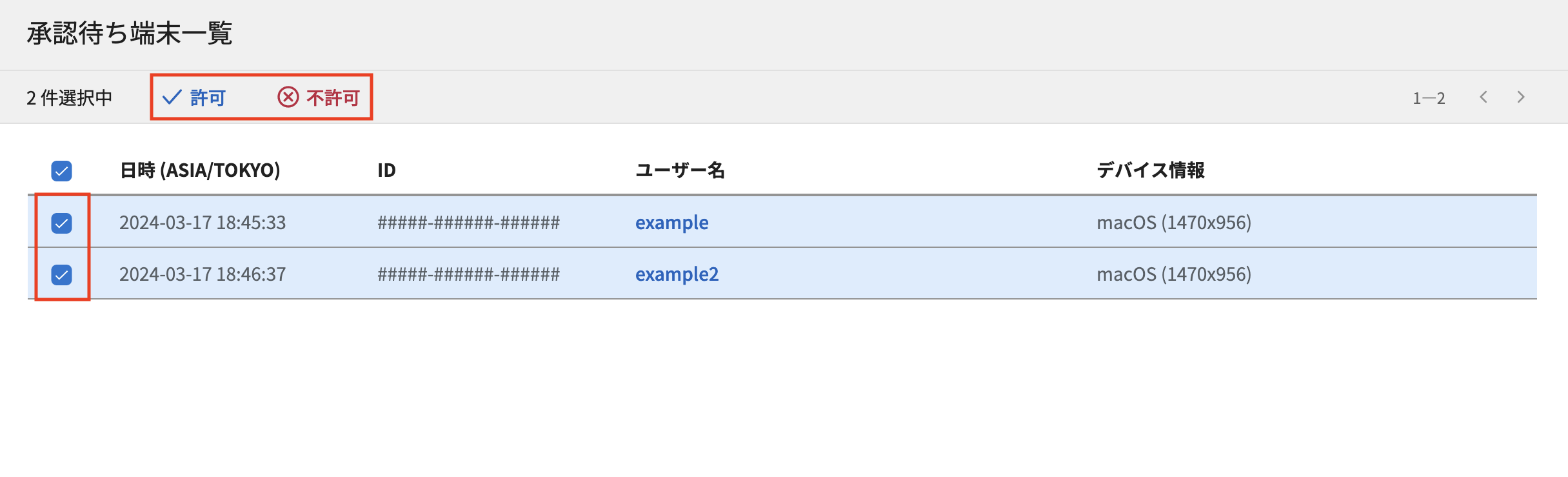Click the 不許可 deny circle-x icon
This screenshot has height=477, width=1568.
point(288,97)
